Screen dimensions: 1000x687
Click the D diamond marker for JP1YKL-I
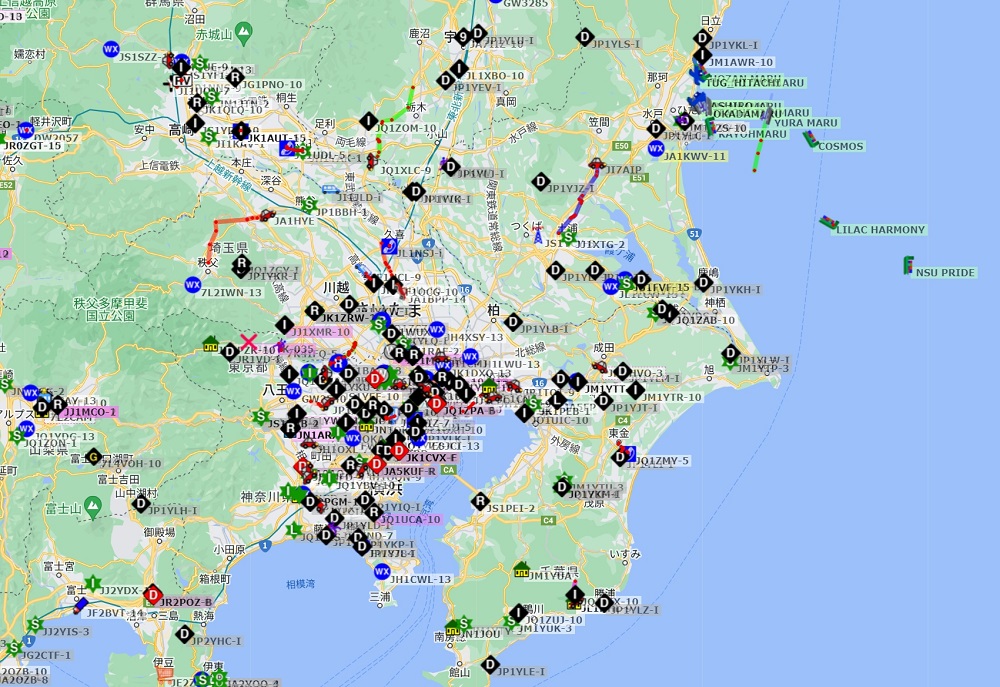pyautogui.click(x=702, y=38)
